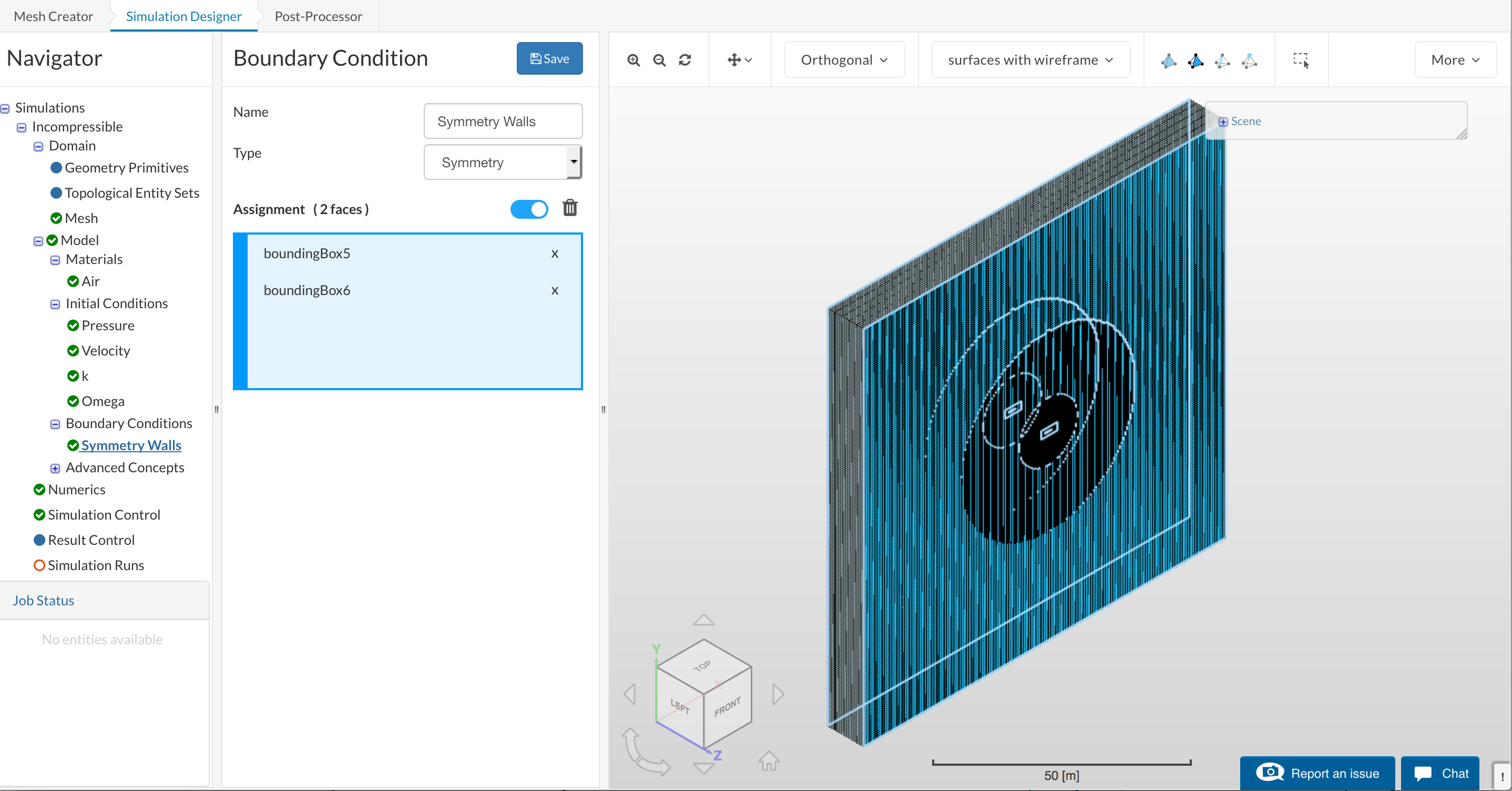Click the Name field containing Symmetry Walls
The width and height of the screenshot is (1512, 791).
(503, 121)
